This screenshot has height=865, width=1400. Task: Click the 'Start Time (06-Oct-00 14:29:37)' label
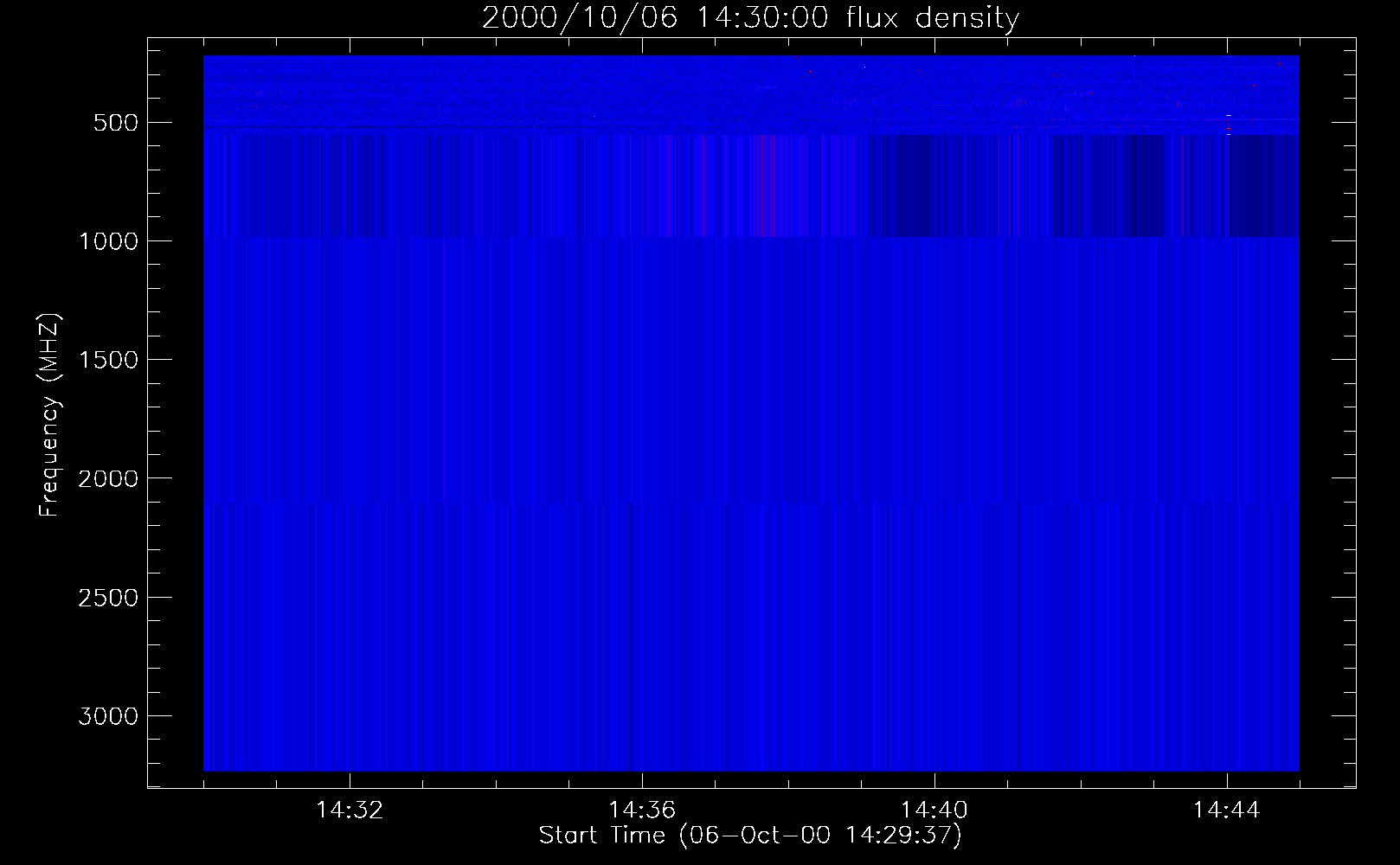[750, 836]
